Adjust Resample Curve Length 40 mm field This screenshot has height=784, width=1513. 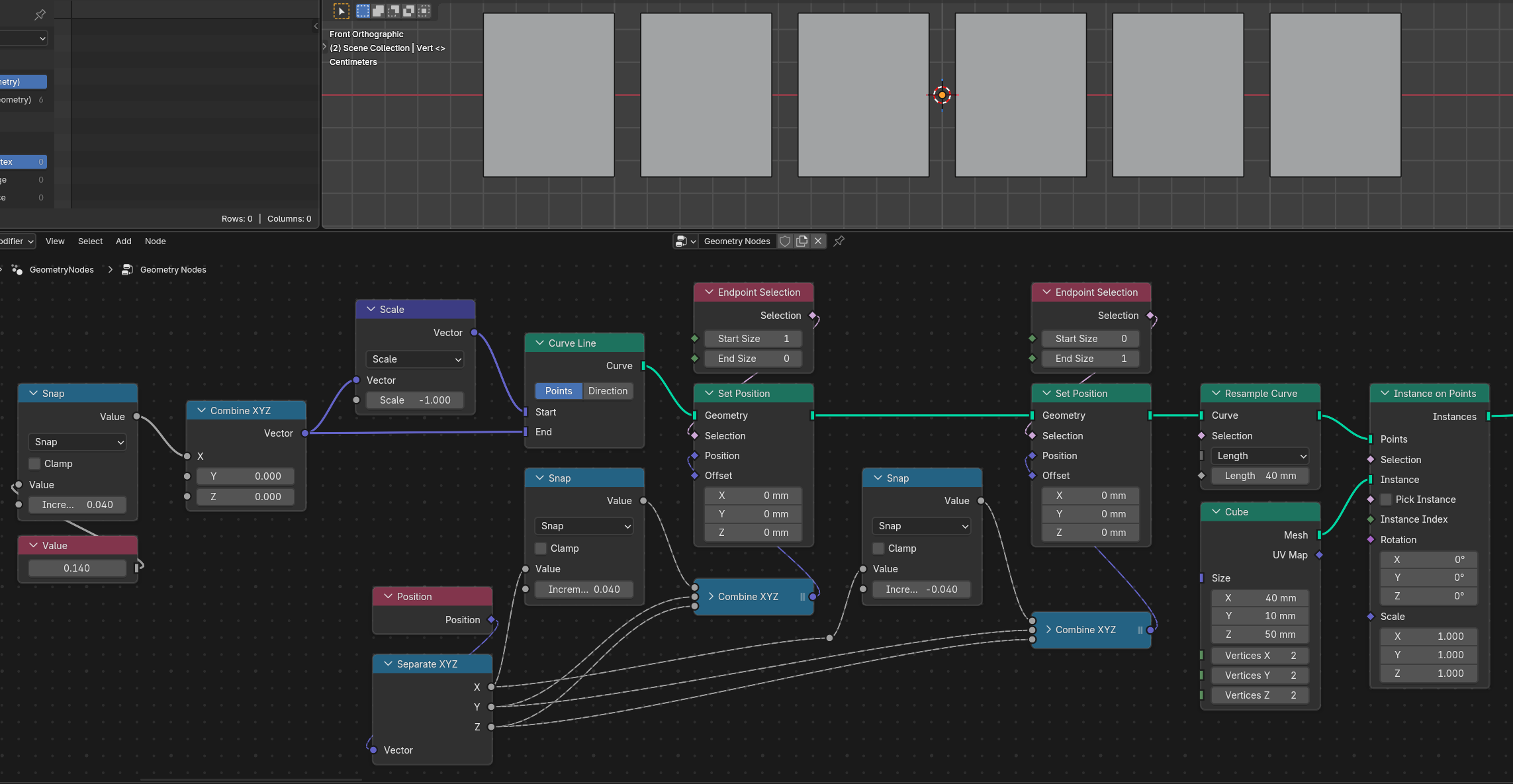tap(1260, 476)
